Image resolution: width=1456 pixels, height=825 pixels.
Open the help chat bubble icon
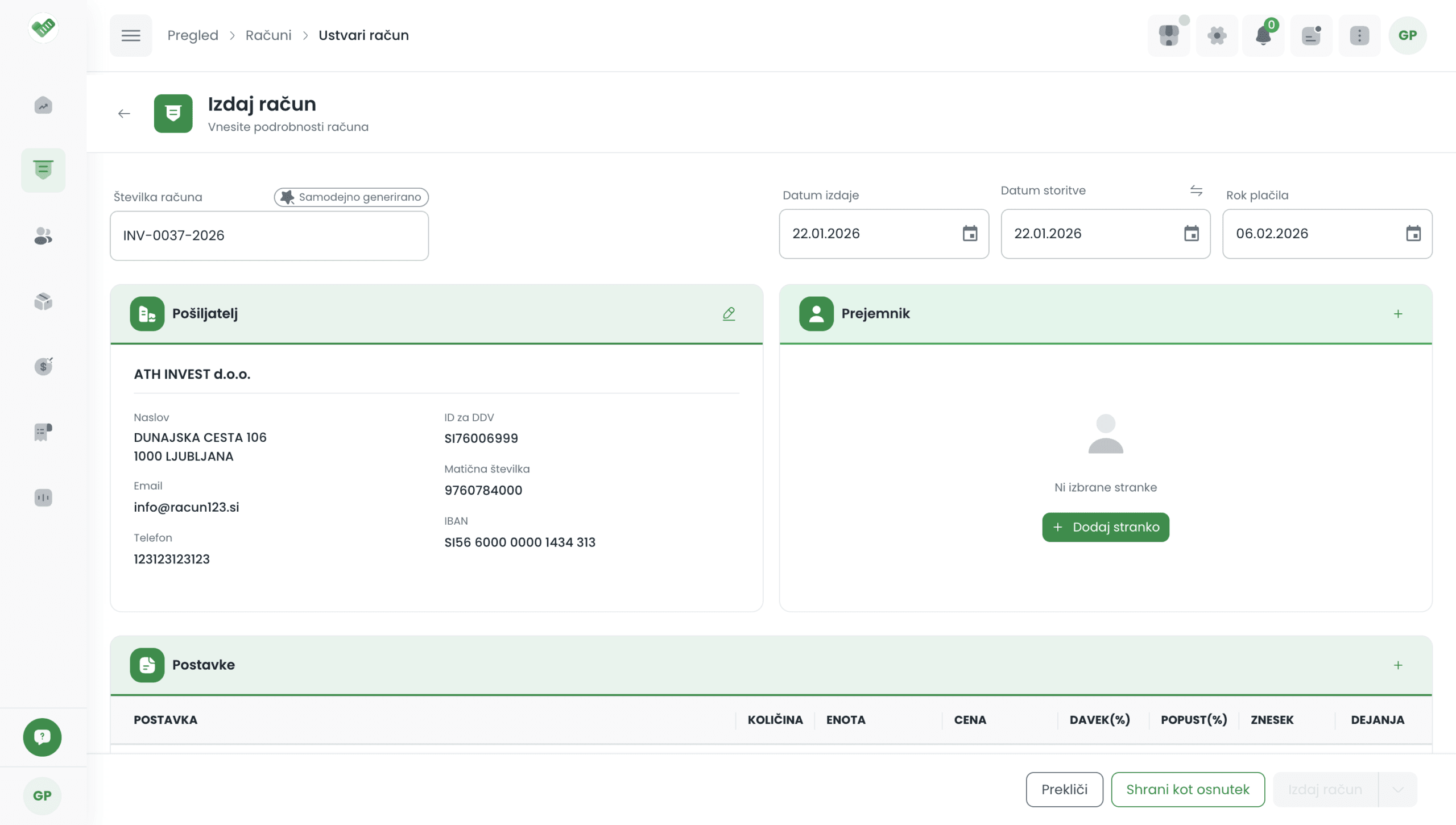pos(42,737)
